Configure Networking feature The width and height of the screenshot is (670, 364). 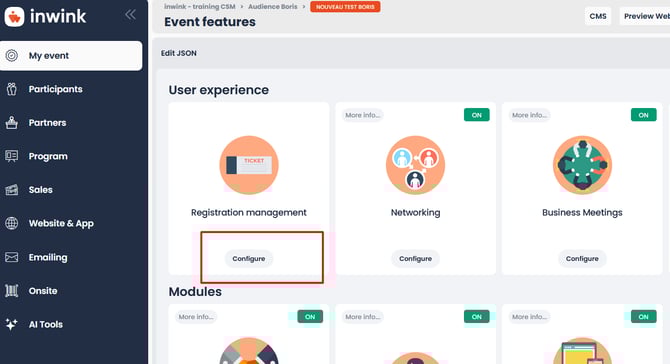click(415, 259)
